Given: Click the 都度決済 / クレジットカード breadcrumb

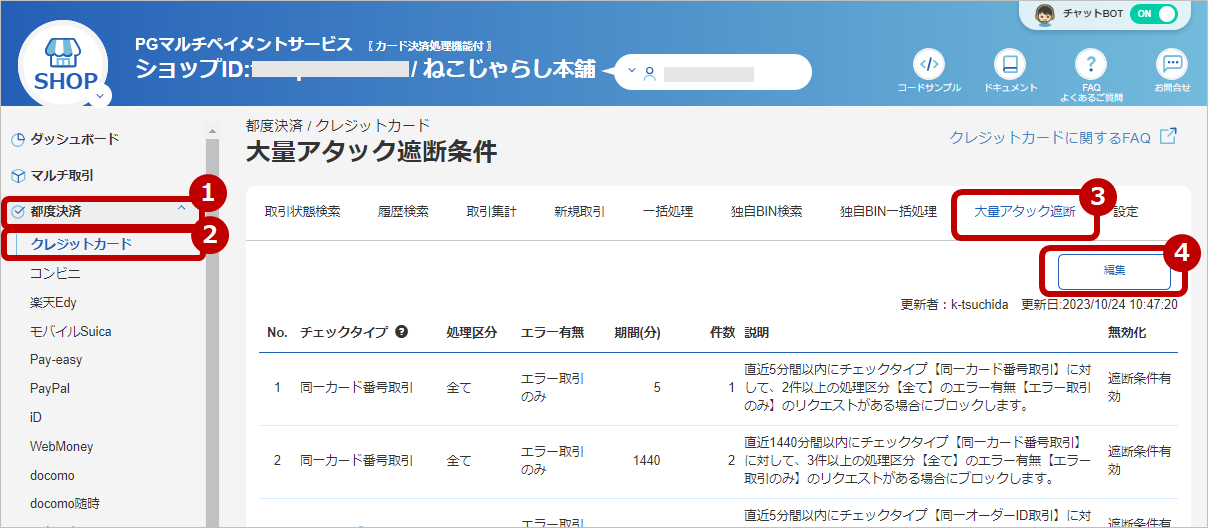Looking at the screenshot, I should 338,125.
